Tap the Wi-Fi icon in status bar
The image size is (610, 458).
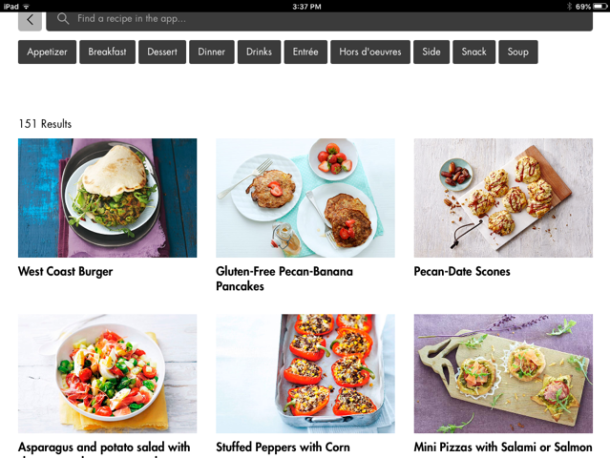click(26, 6)
